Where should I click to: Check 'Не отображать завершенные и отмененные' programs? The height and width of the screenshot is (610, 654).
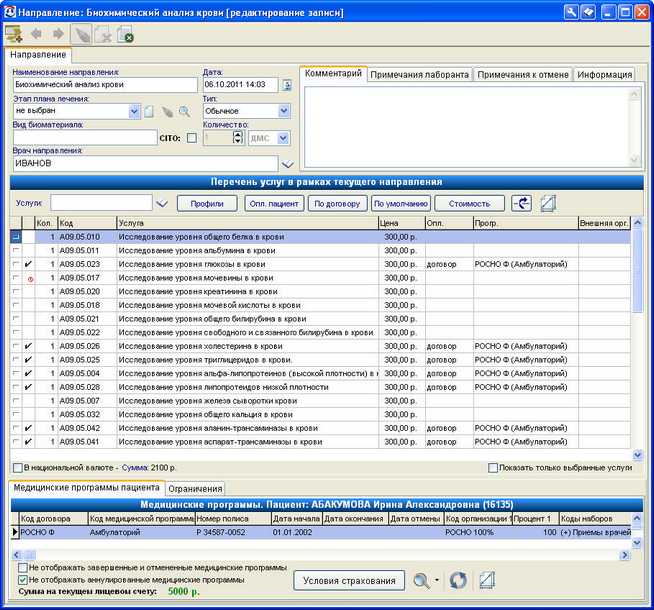click(x=23, y=567)
